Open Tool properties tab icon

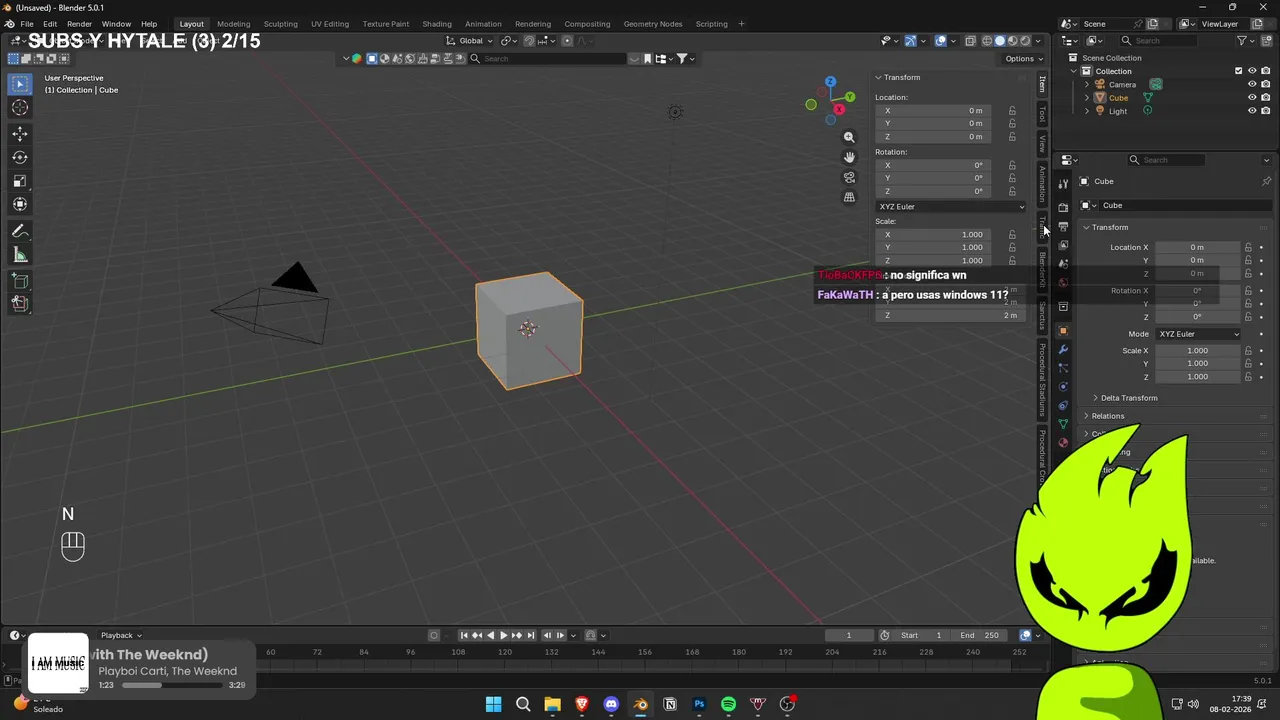(x=1063, y=183)
